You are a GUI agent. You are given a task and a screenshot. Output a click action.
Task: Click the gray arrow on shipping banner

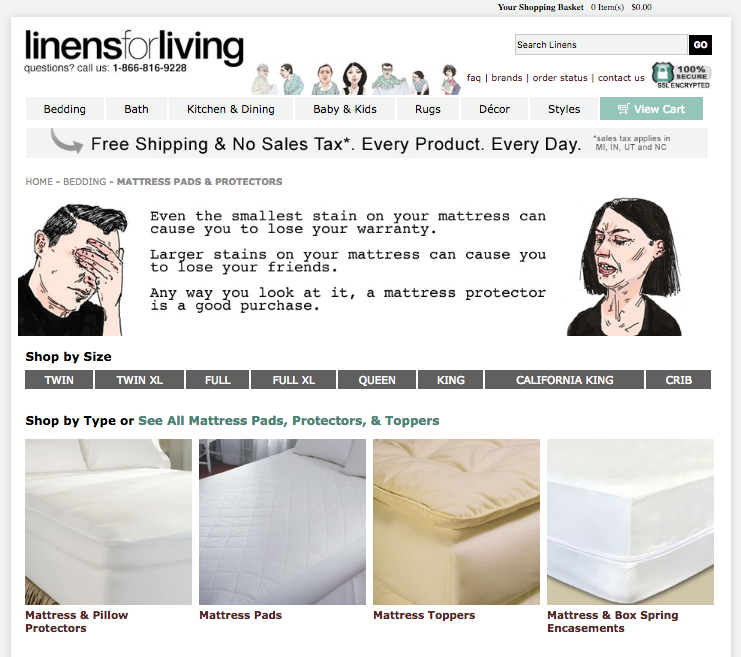click(67, 141)
